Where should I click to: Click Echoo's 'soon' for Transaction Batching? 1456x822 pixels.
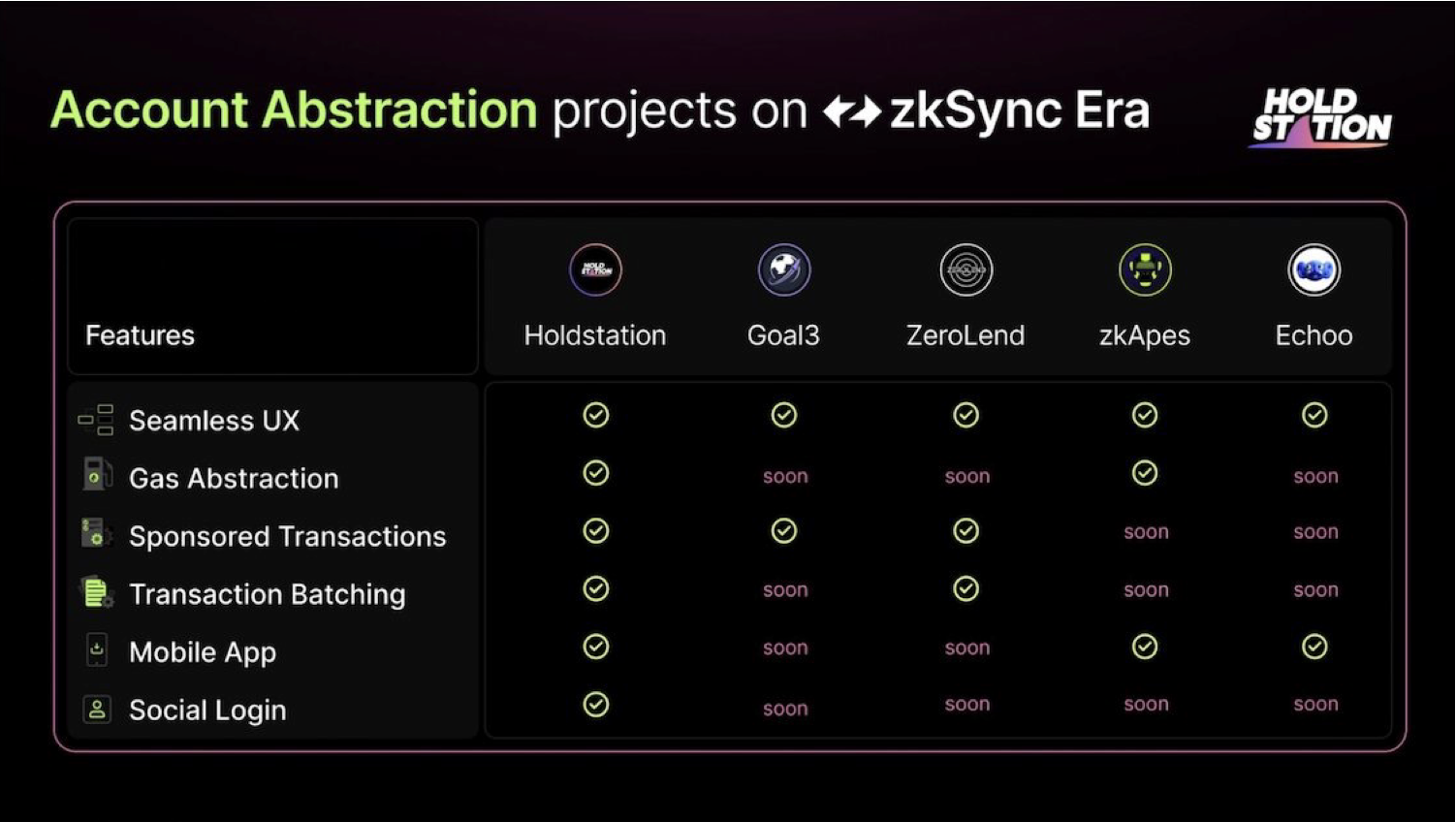pyautogui.click(x=1315, y=590)
